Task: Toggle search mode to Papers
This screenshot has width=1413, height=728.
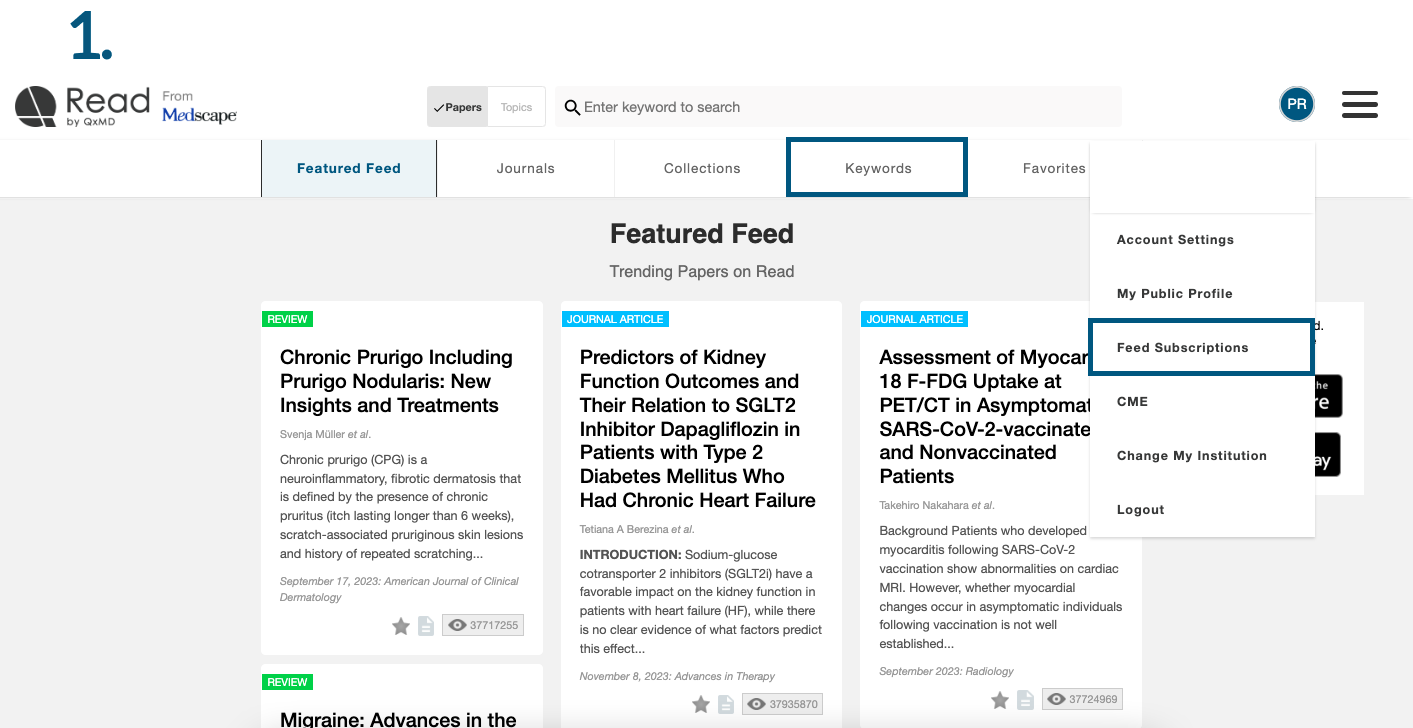Action: (x=458, y=107)
